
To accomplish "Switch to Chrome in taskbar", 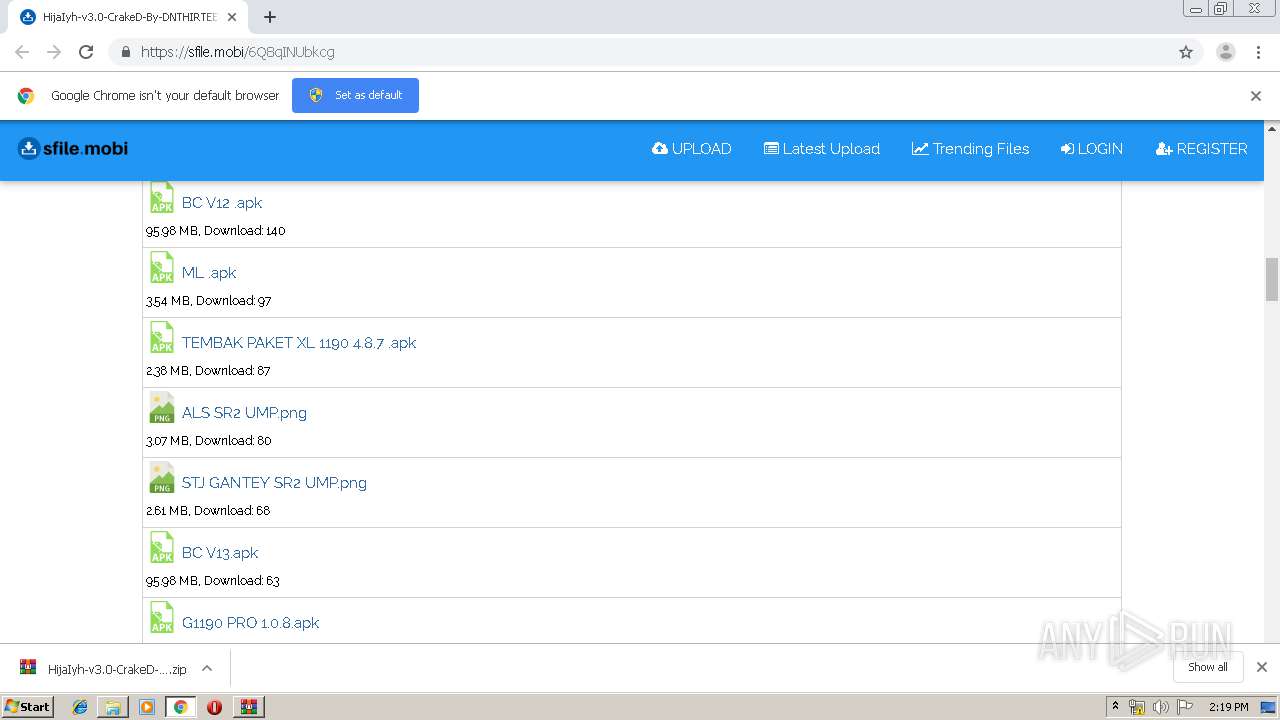I will pyautogui.click(x=181, y=707).
